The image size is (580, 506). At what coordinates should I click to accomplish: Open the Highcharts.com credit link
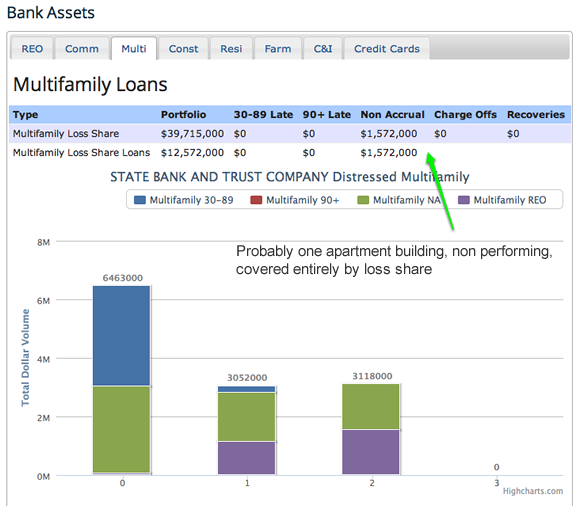tap(533, 491)
